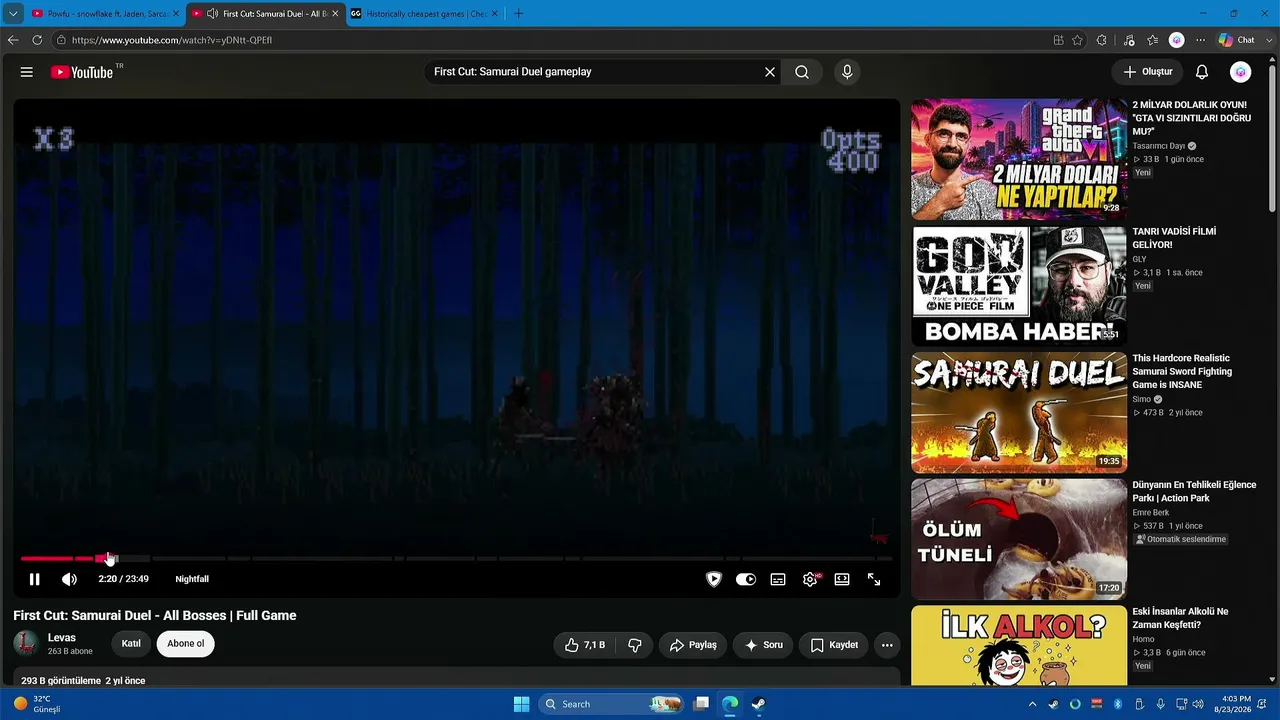Open the Copilot Chat sidebar button
The width and height of the screenshot is (1280, 720).
[x=1238, y=40]
